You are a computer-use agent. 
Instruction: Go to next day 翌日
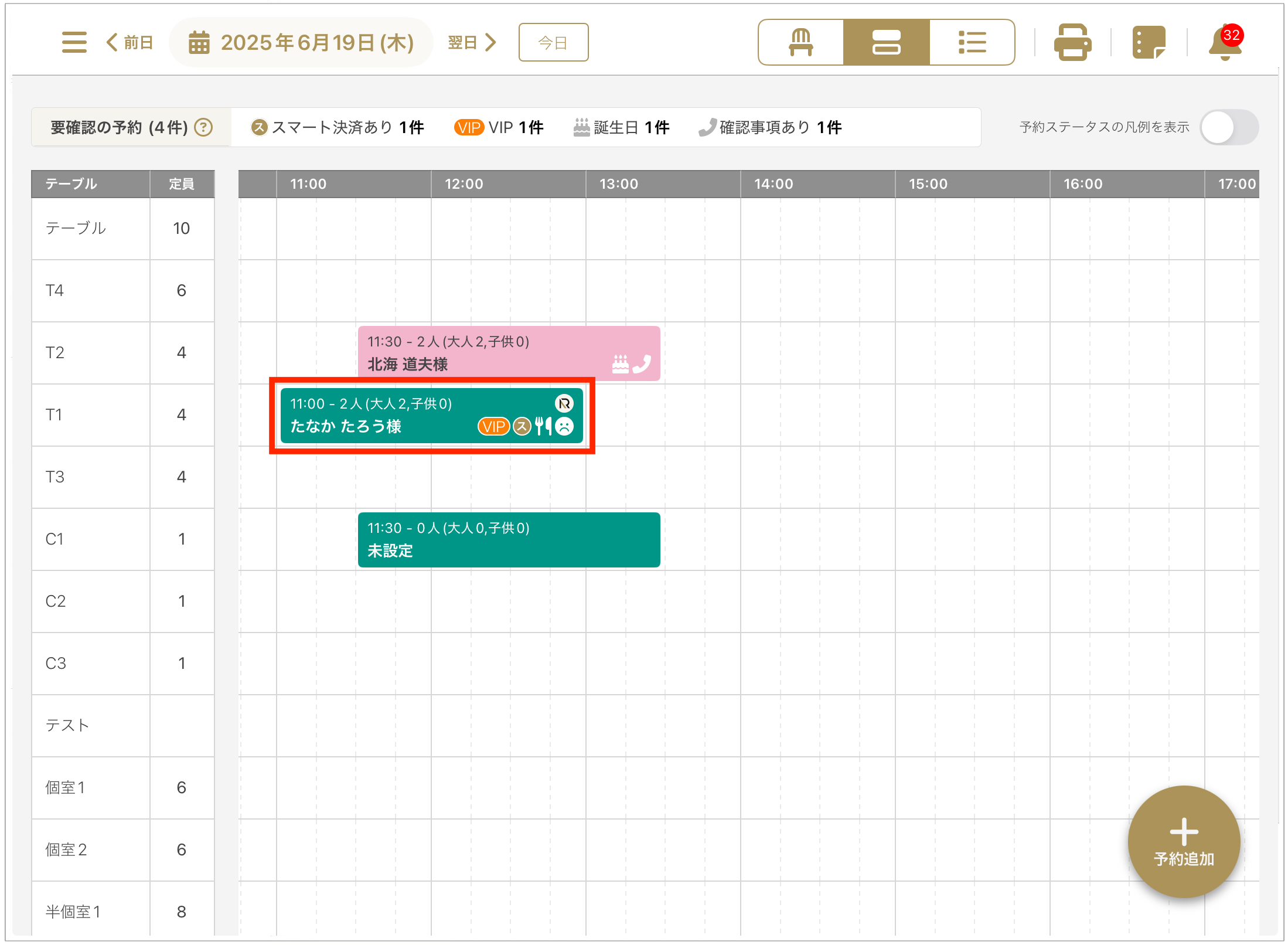click(x=472, y=42)
